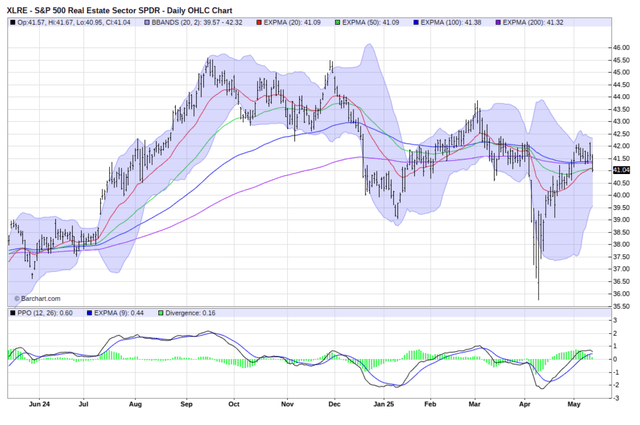Image resolution: width=640 pixels, height=425 pixels.
Task: Click the 'EXPMA (100): 41.38' label
Action: coord(451,22)
